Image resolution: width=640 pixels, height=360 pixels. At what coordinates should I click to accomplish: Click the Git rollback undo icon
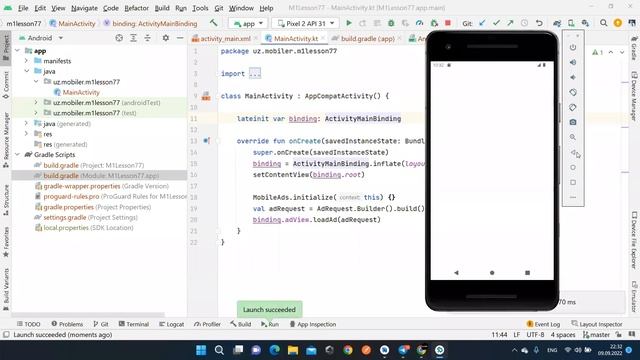(x=539, y=23)
